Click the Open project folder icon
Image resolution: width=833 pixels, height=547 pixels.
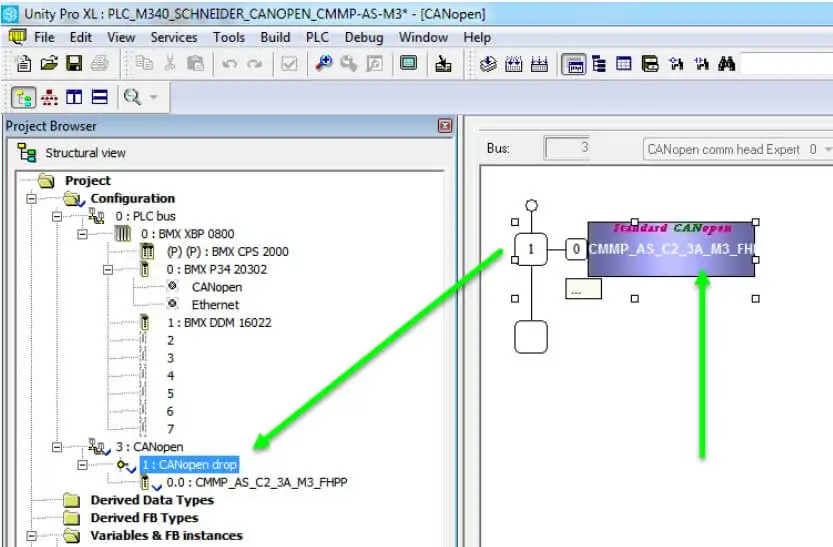point(49,64)
